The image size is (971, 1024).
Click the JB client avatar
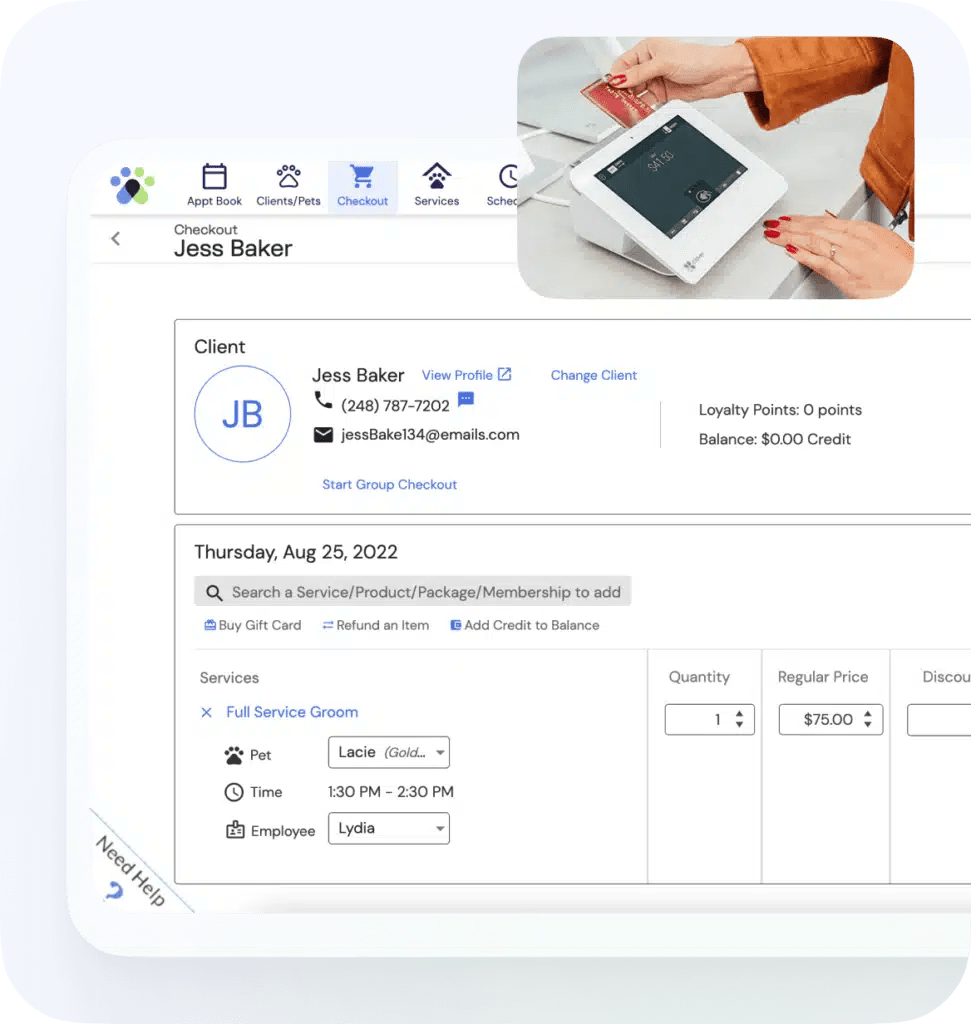tap(242, 414)
